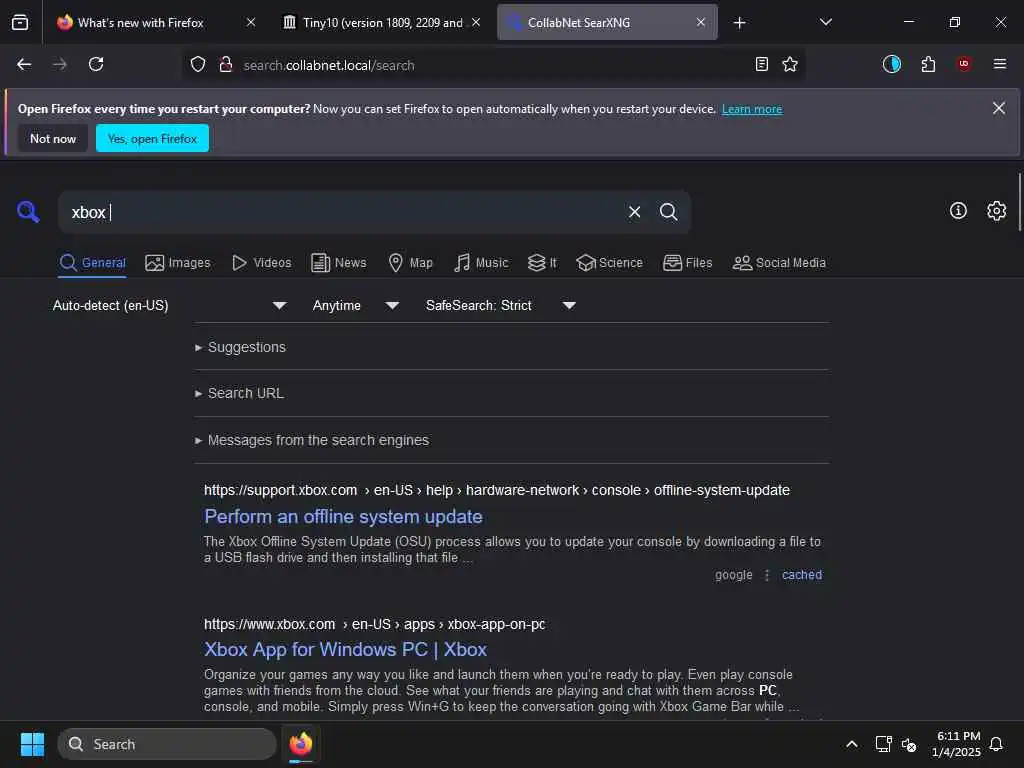Image resolution: width=1024 pixels, height=768 pixels.
Task: Go back to previous page
Action: 24,64
